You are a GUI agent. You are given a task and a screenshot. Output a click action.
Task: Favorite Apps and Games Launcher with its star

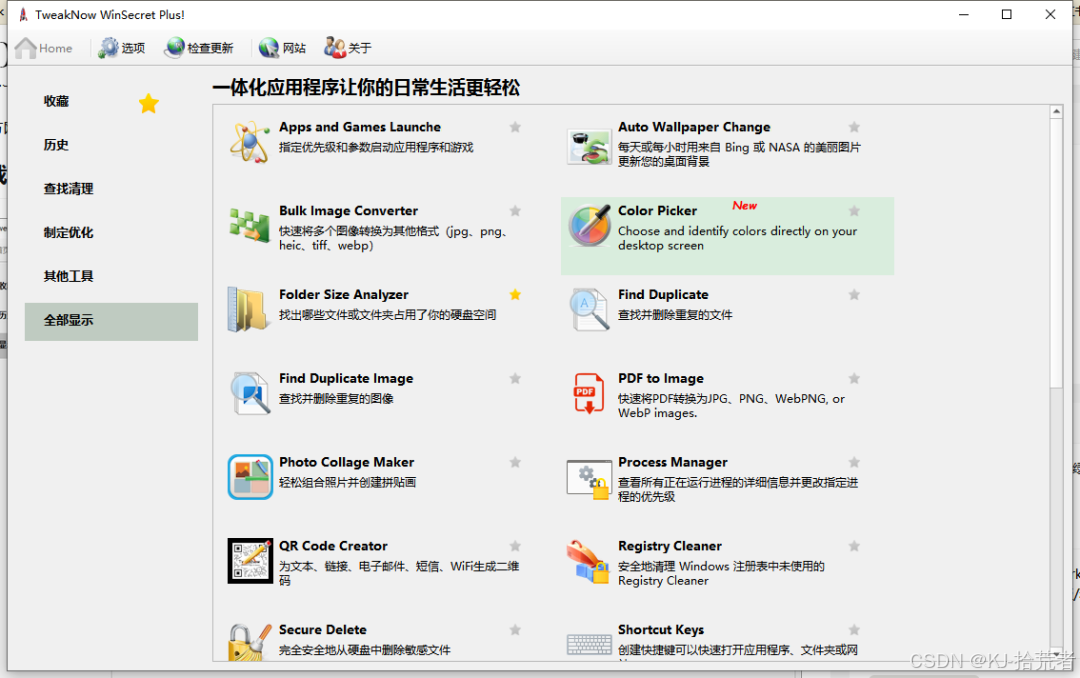pyautogui.click(x=515, y=127)
